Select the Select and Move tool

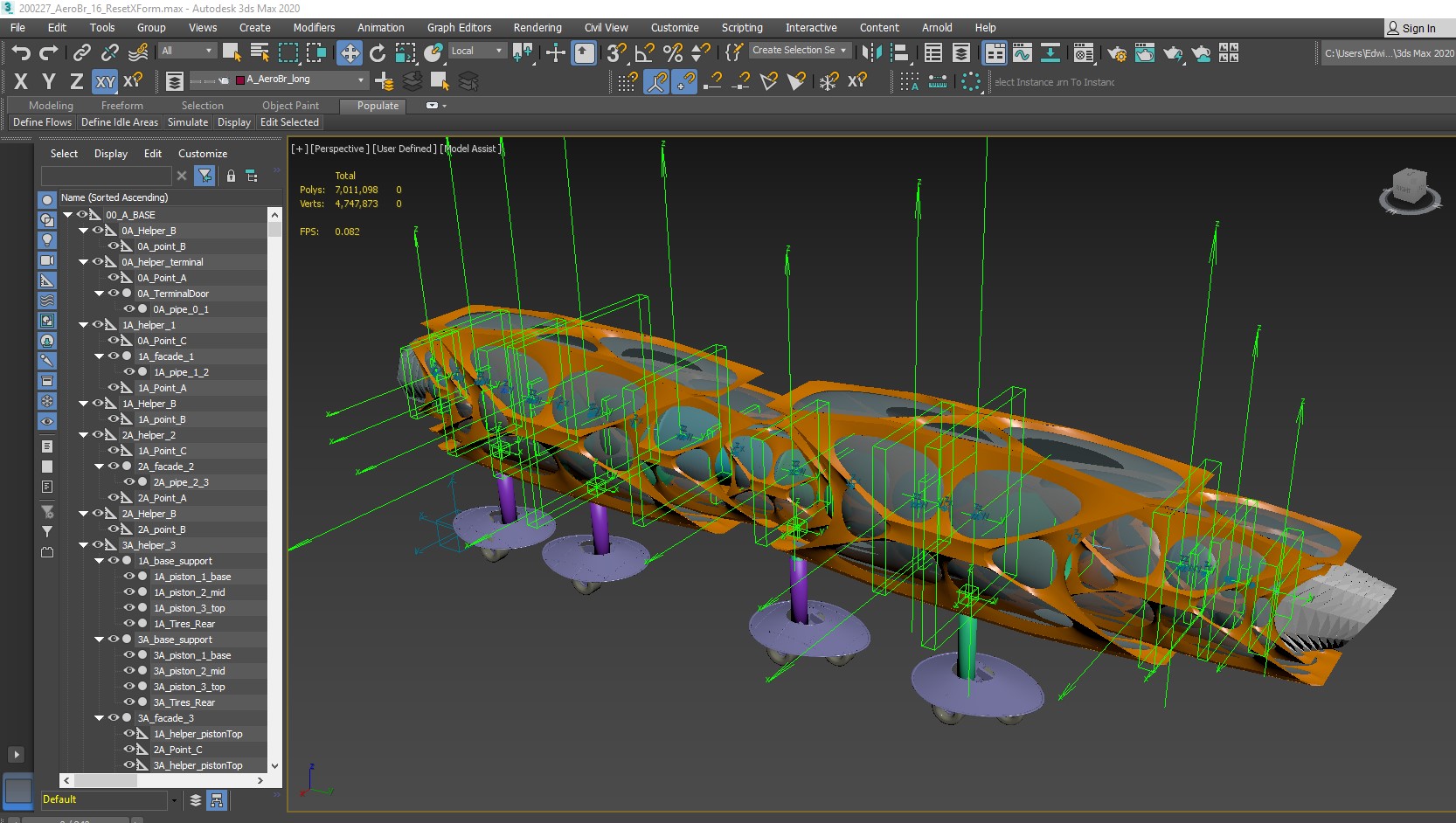point(350,52)
